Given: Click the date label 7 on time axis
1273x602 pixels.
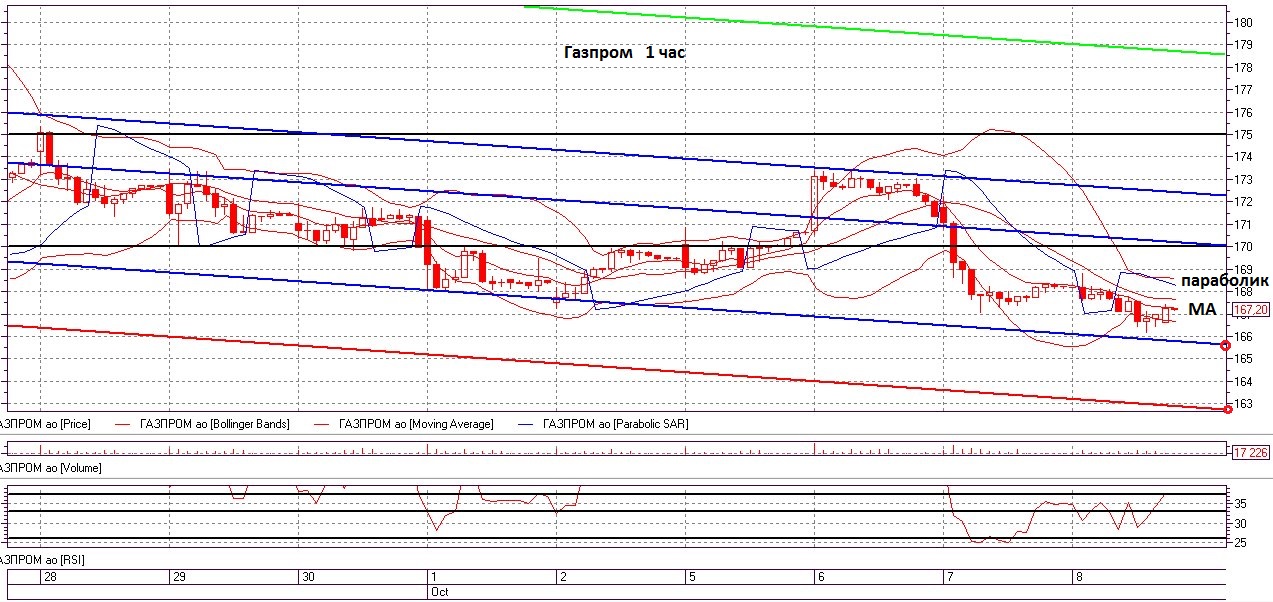Looking at the screenshot, I should coord(948,577).
